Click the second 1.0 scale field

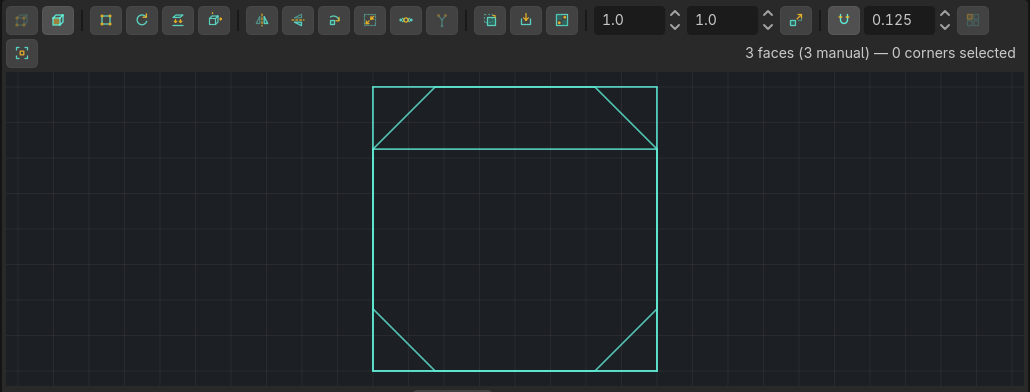coord(723,20)
